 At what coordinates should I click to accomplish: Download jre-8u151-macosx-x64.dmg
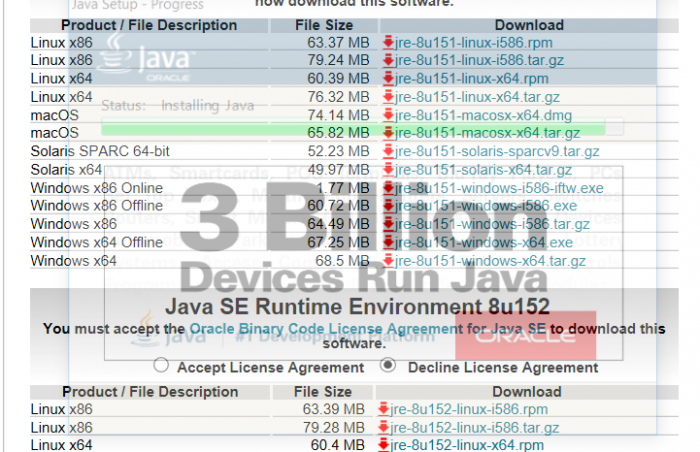(483, 115)
